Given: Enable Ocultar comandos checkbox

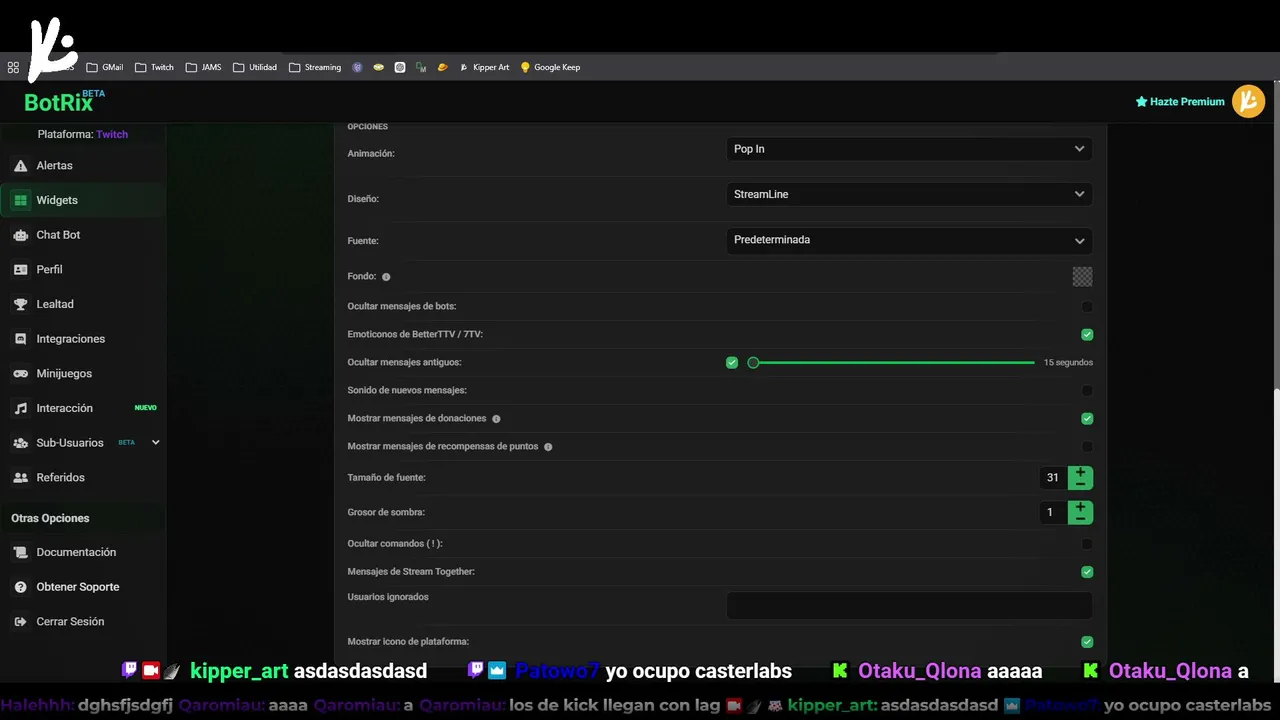Looking at the screenshot, I should tap(1087, 544).
